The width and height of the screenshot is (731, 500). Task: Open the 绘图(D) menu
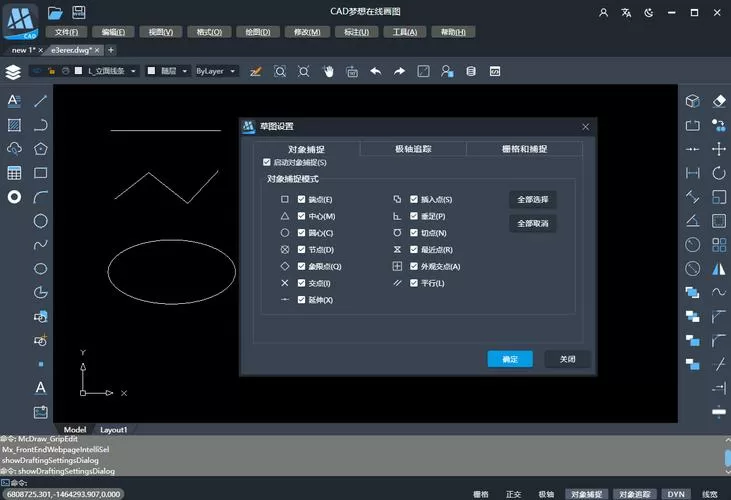click(x=258, y=32)
